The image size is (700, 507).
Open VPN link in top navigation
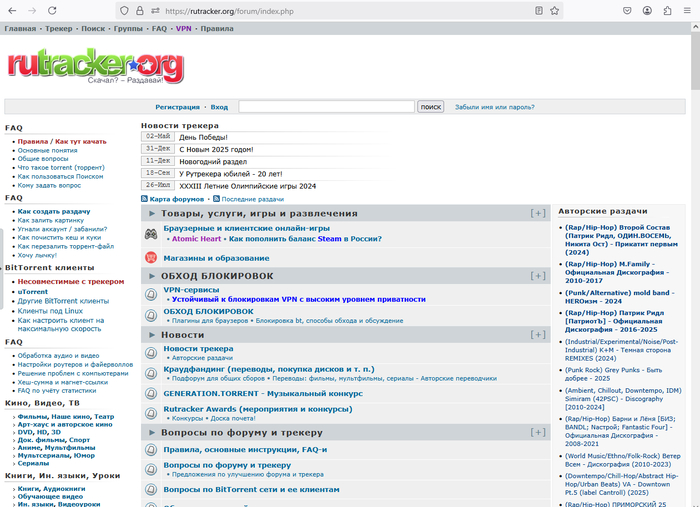coord(183,29)
